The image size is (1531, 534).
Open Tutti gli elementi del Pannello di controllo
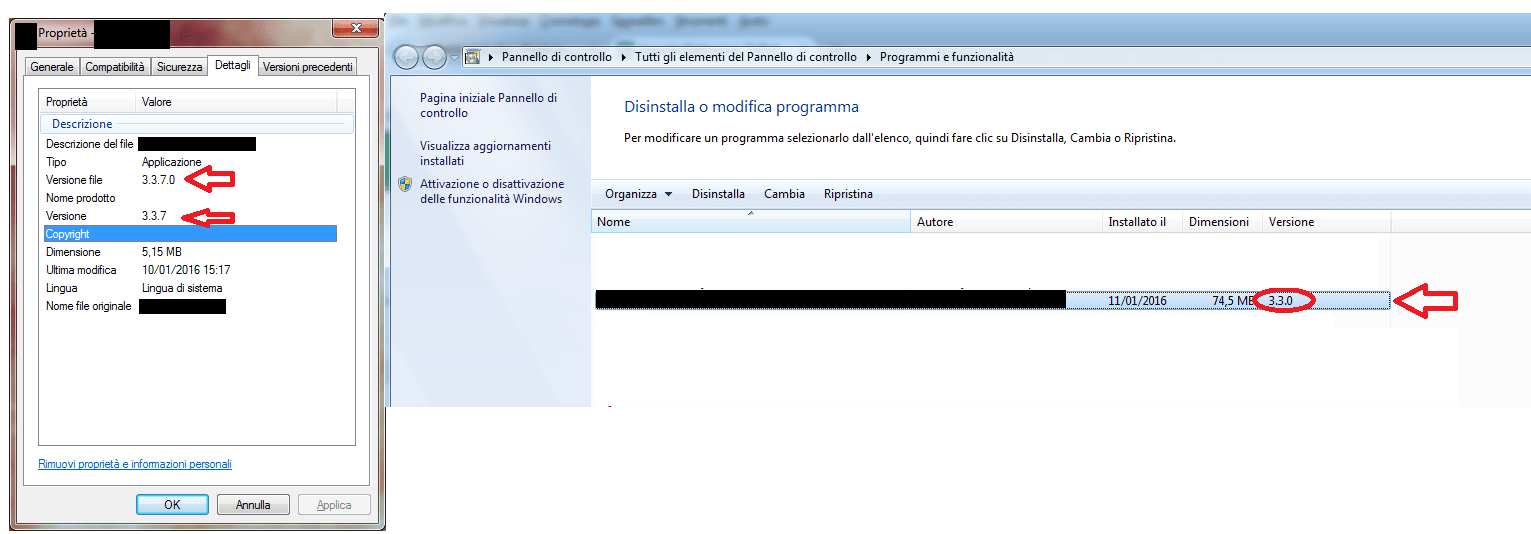pyautogui.click(x=746, y=57)
